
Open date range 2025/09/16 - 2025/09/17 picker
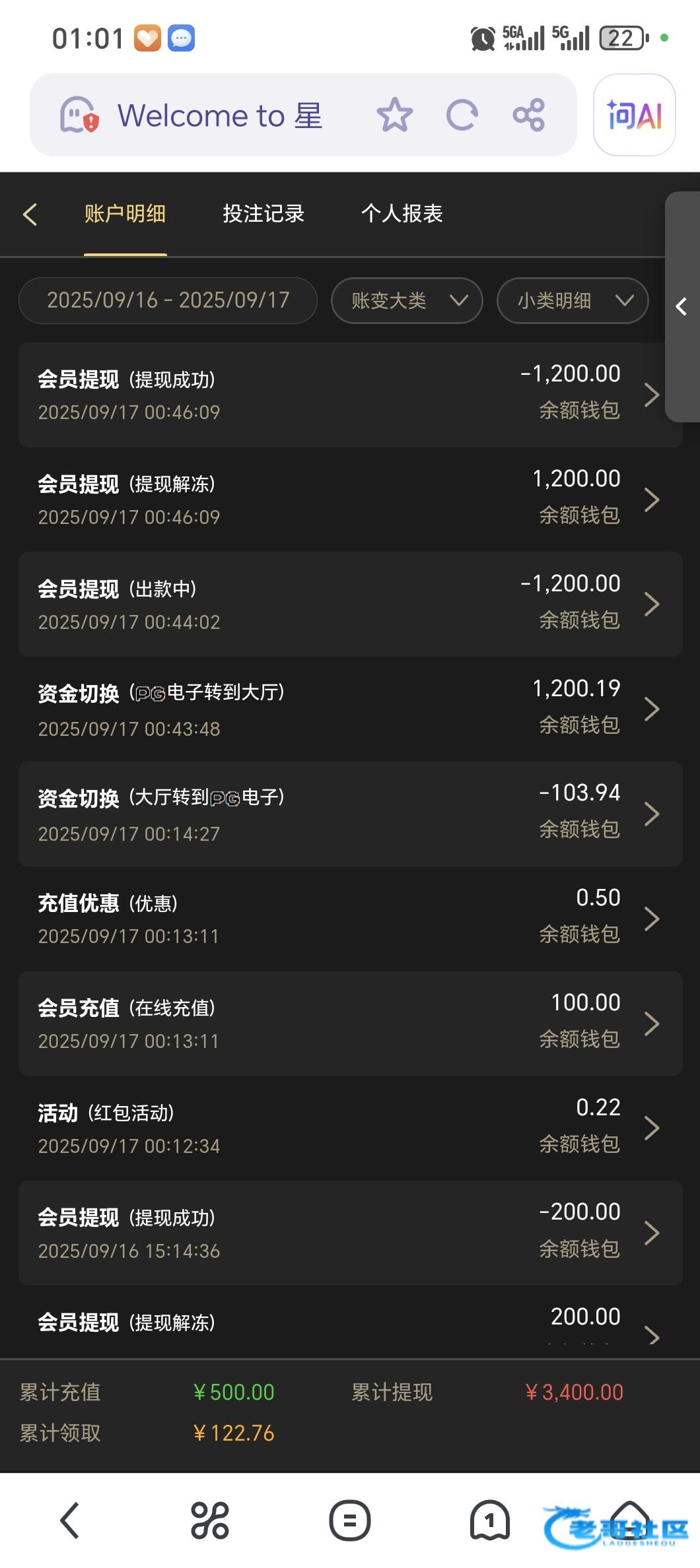point(168,301)
